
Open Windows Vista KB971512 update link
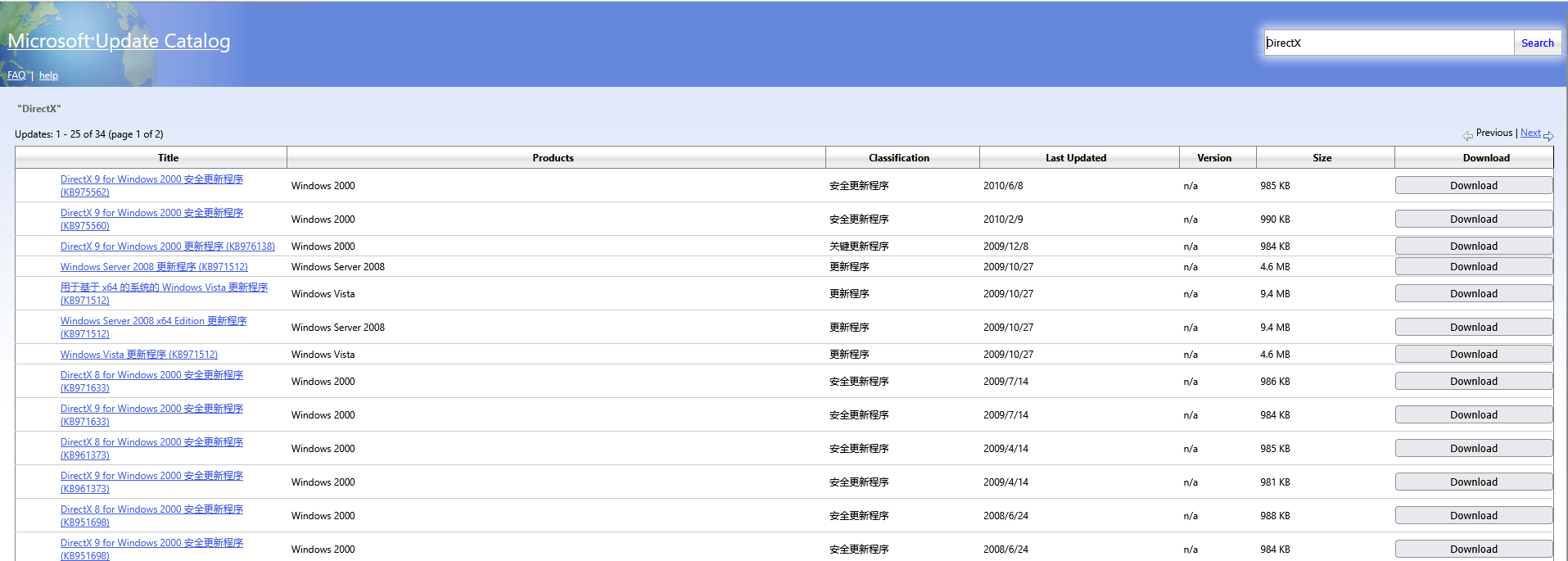click(139, 355)
